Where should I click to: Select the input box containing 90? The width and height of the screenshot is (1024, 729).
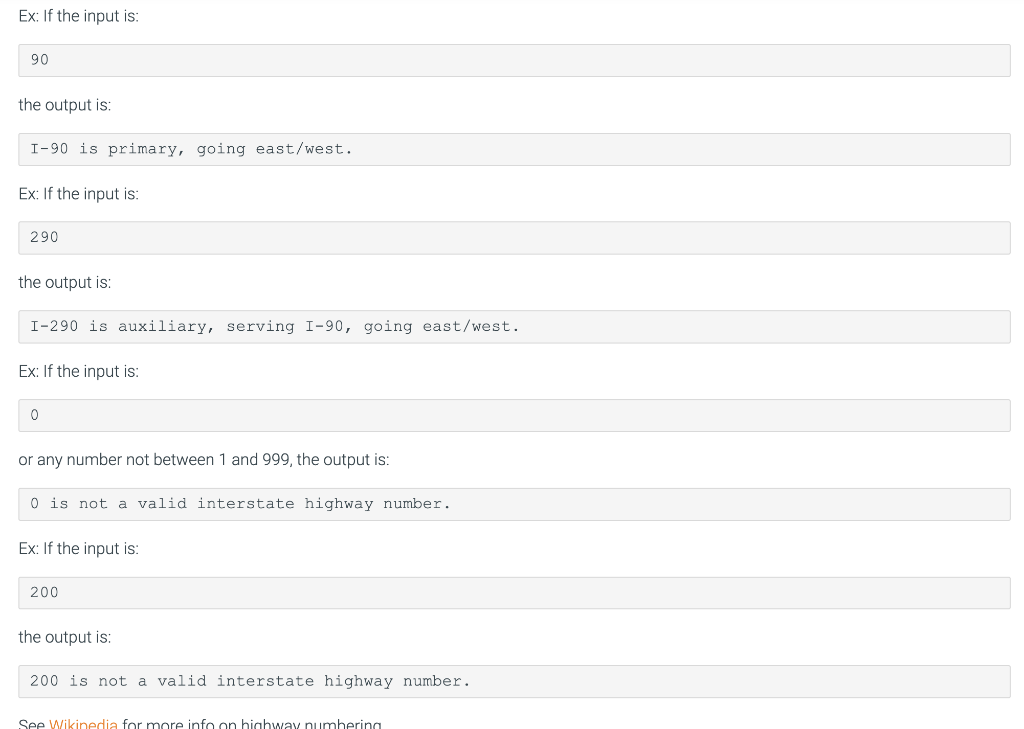(512, 60)
